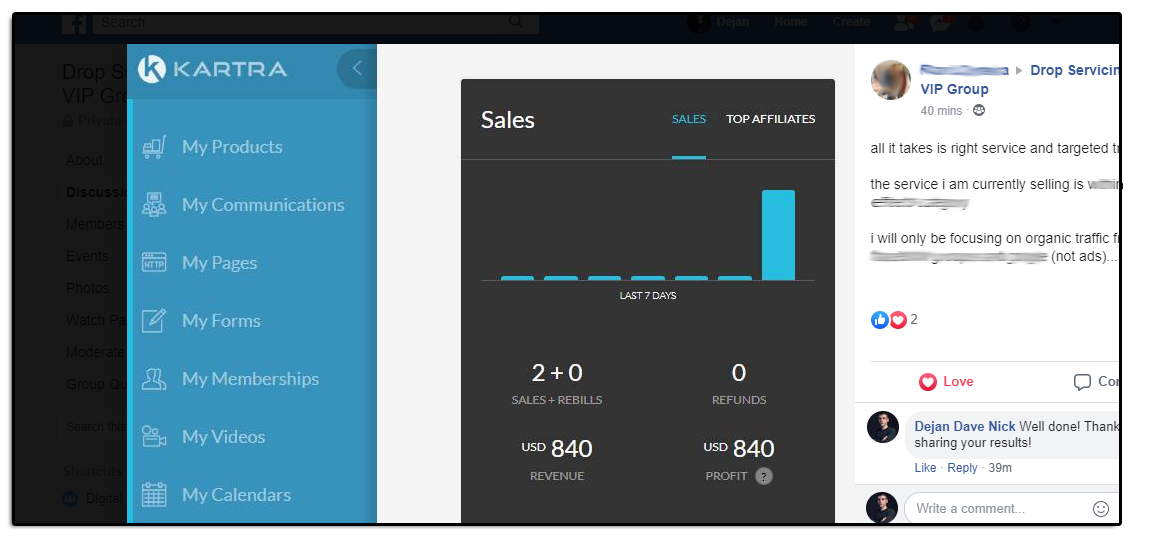Screen dimensions: 1149x544
Task: Open the Dejan profile in top bar
Action: click(x=719, y=23)
